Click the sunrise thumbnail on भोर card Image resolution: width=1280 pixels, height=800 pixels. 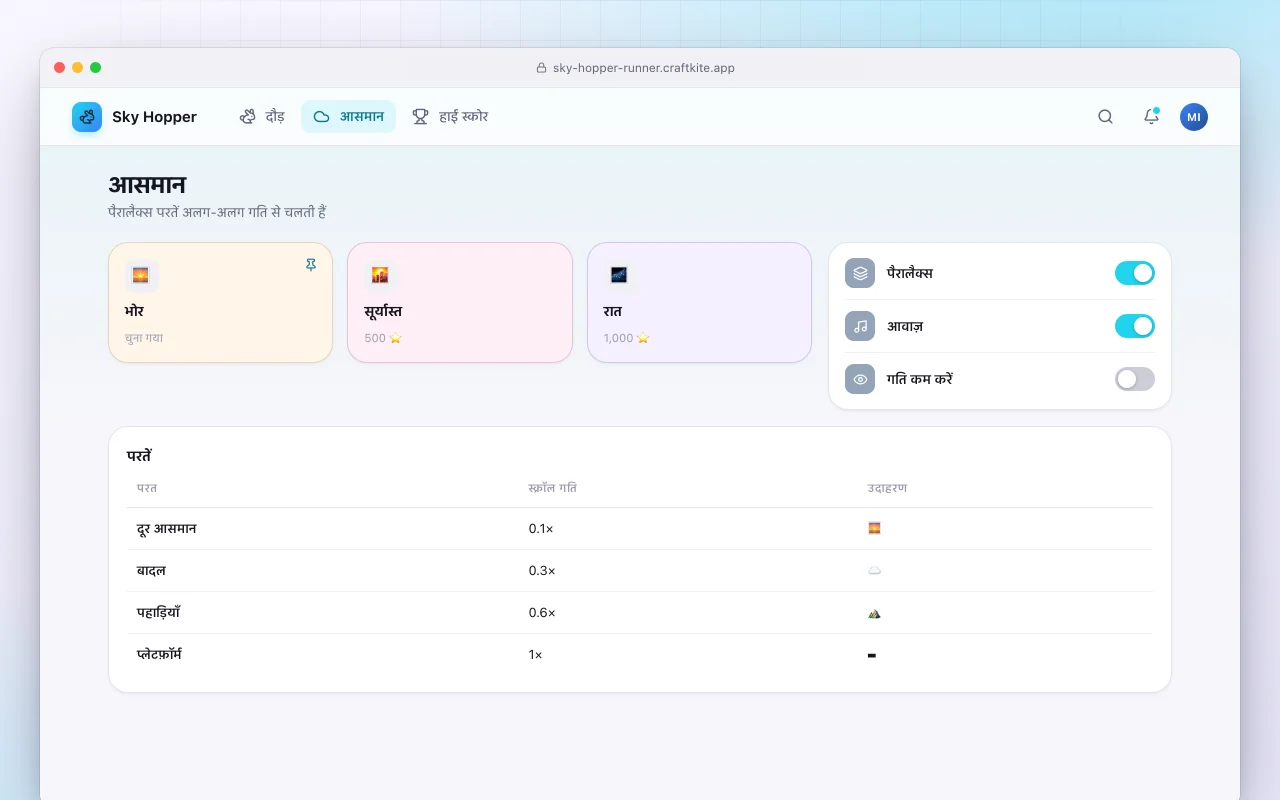click(141, 275)
